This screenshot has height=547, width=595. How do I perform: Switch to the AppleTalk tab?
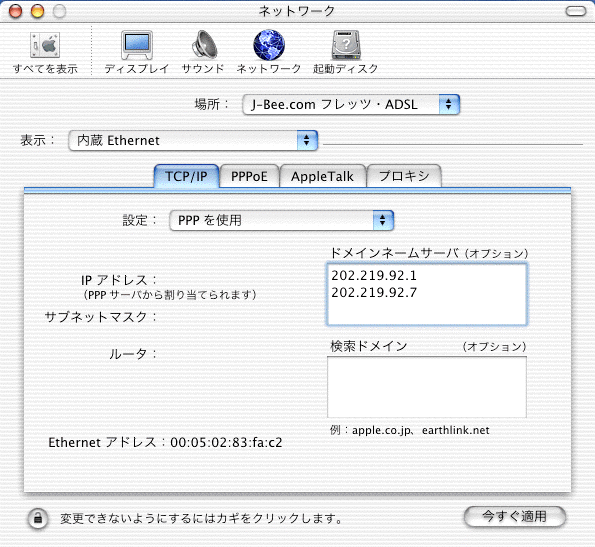click(323, 176)
